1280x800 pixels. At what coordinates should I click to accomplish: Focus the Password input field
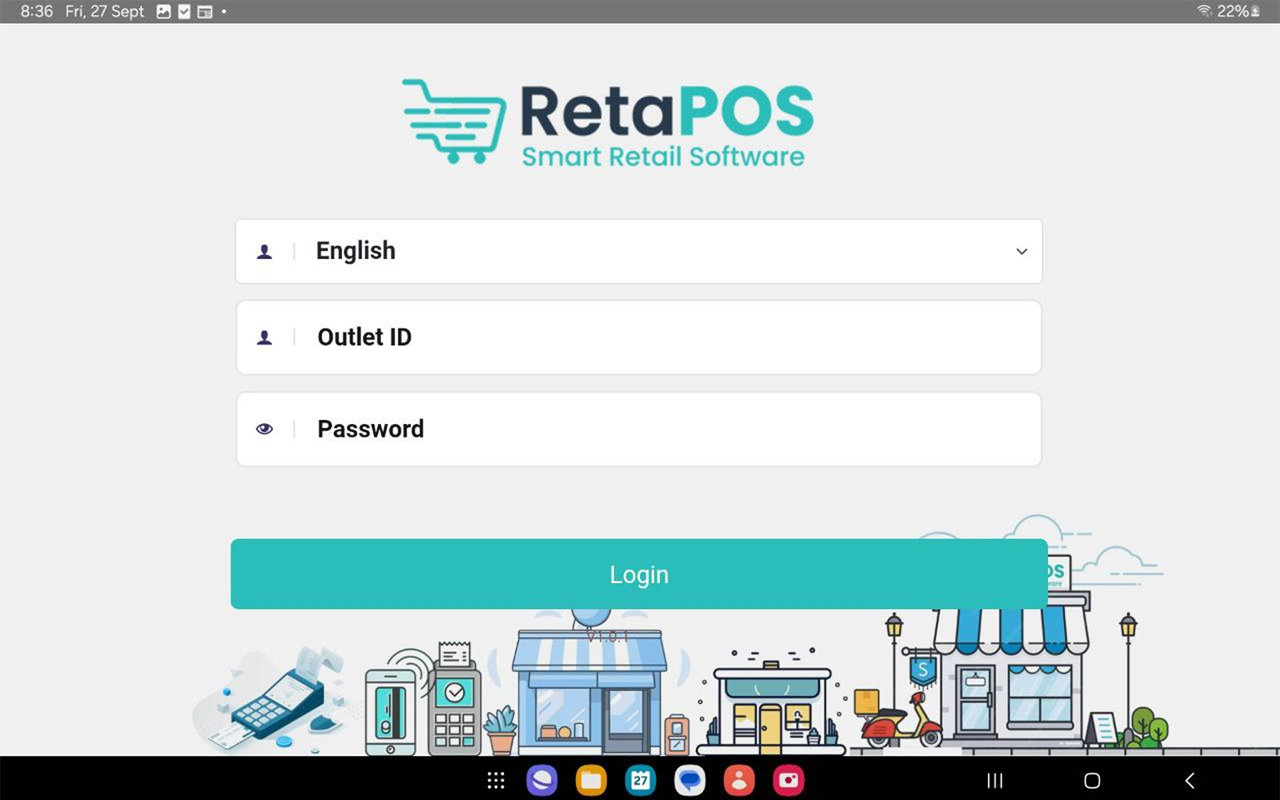639,429
